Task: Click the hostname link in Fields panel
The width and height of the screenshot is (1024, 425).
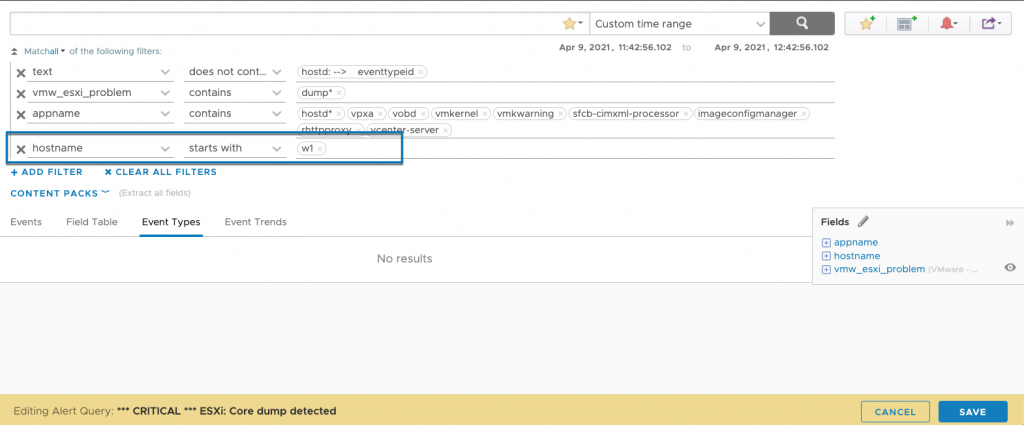Action: (857, 255)
